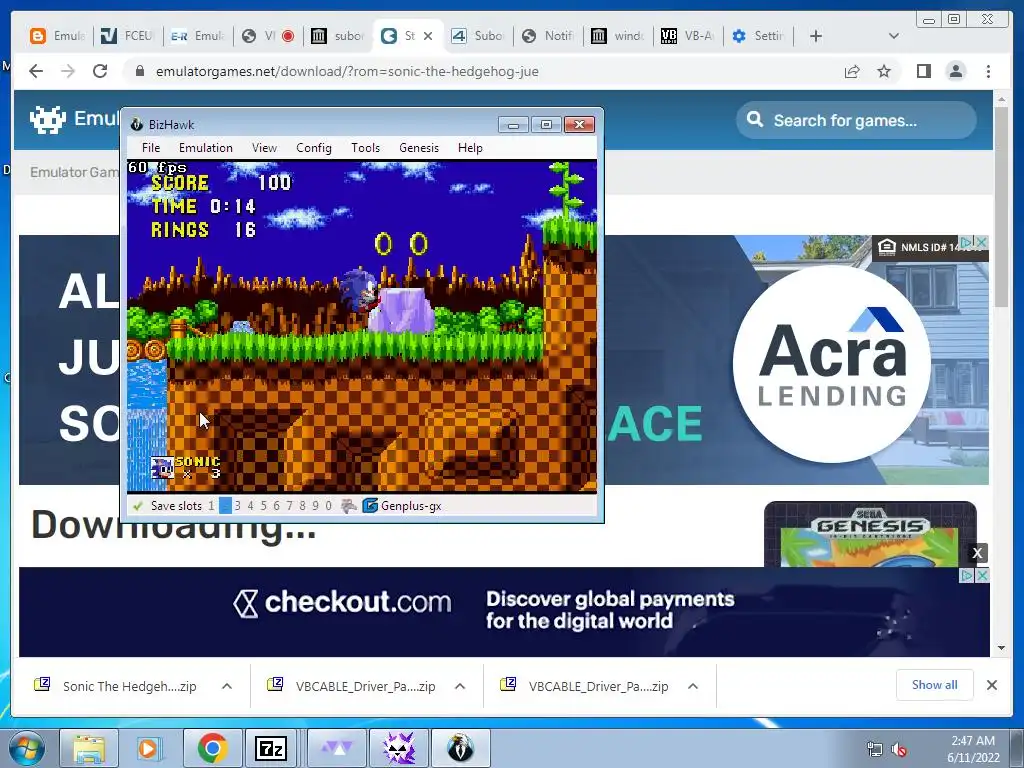Click the Genesis game cover thumbnail
Screen dimensions: 1024x768
coord(870,535)
